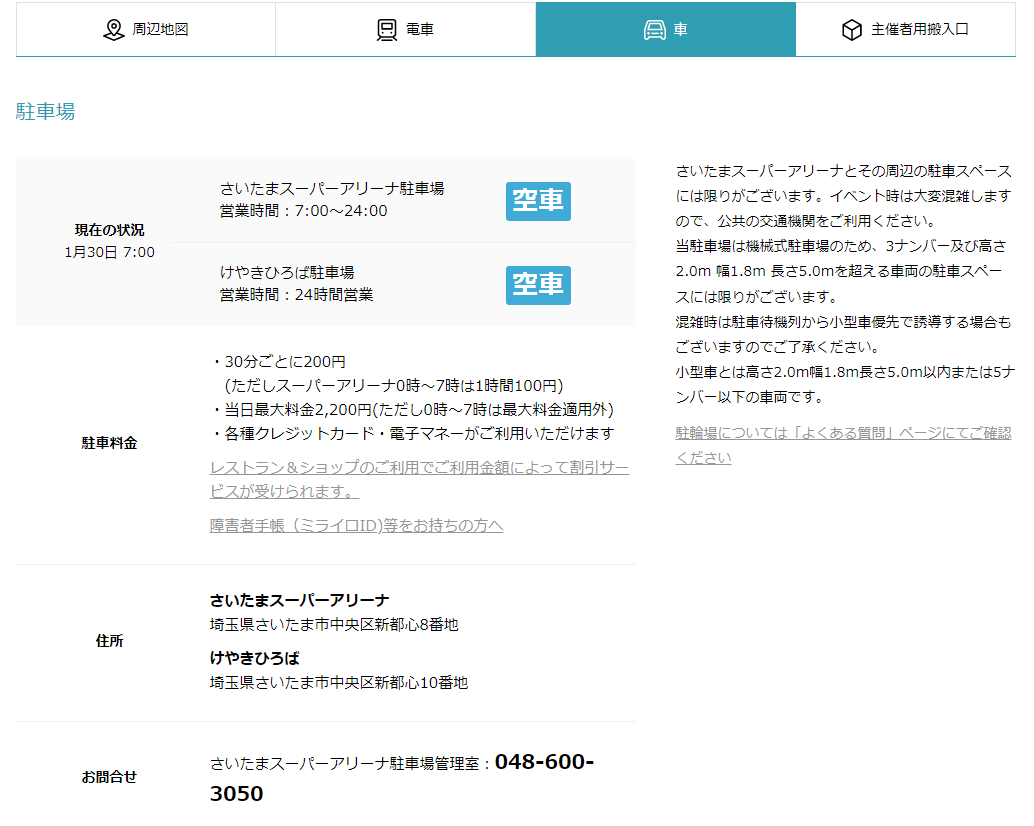Click the car icon on 車 tab
1034x826 pixels.
pyautogui.click(x=655, y=30)
